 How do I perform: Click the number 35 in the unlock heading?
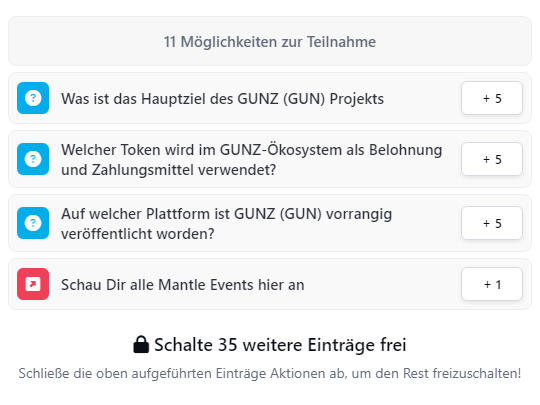coord(228,345)
